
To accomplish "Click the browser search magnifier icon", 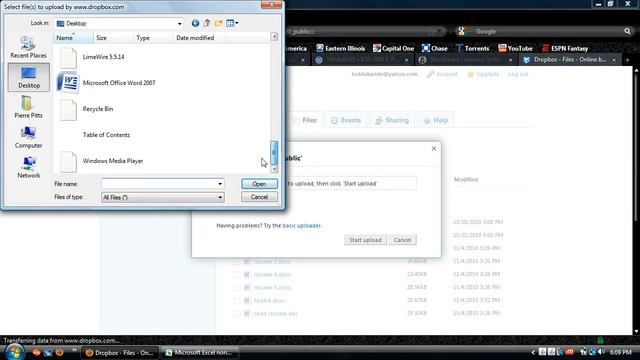I will (627, 31).
